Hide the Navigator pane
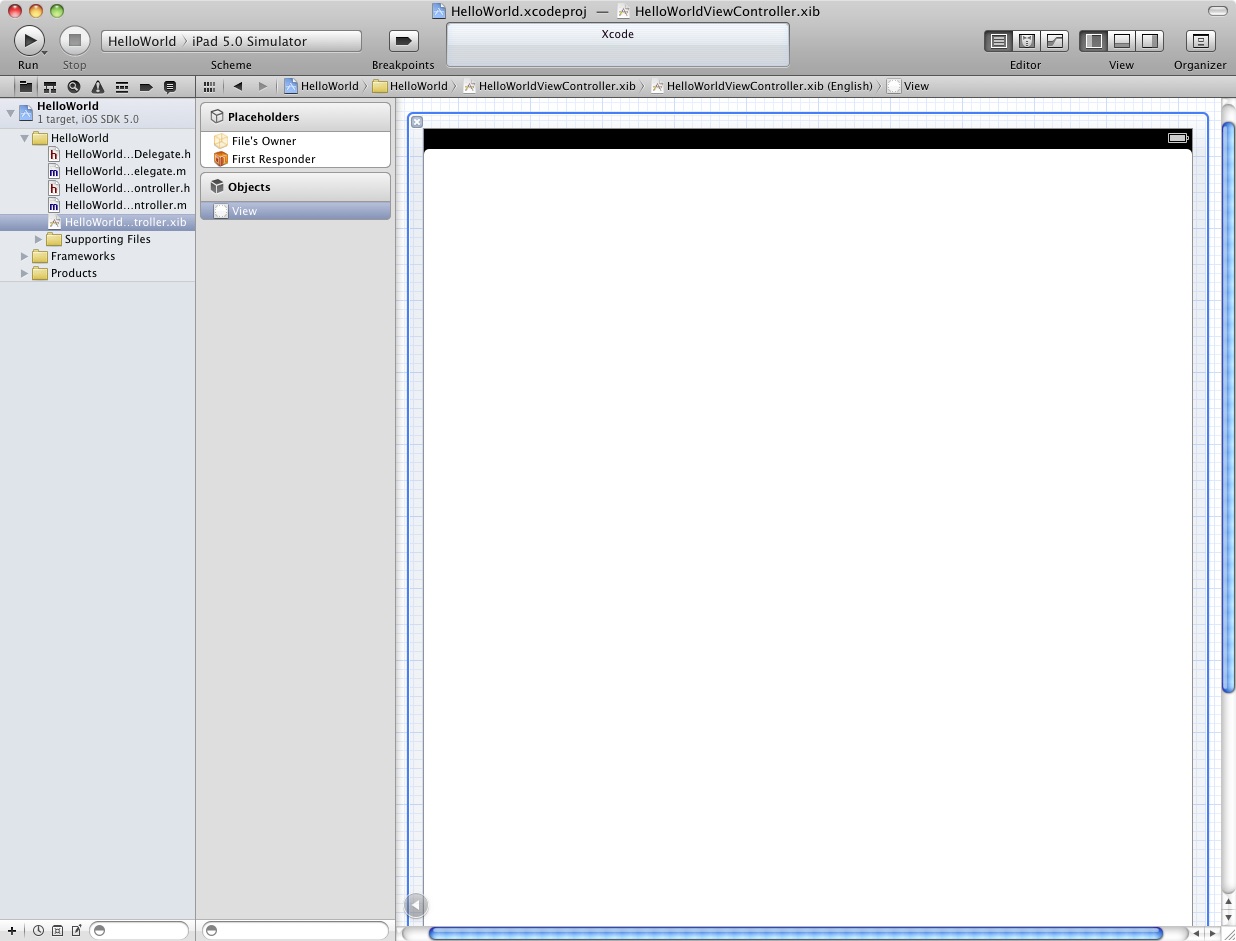 (1094, 41)
